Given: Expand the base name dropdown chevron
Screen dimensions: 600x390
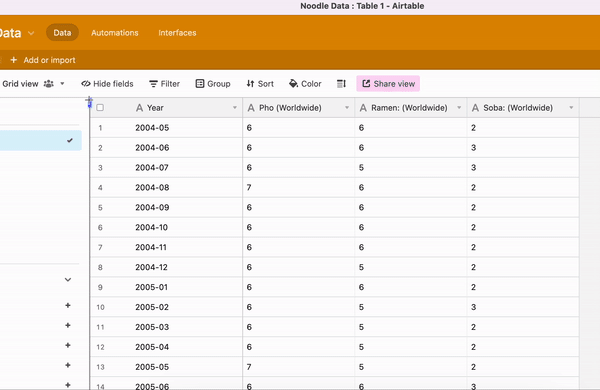Looking at the screenshot, I should (x=31, y=33).
